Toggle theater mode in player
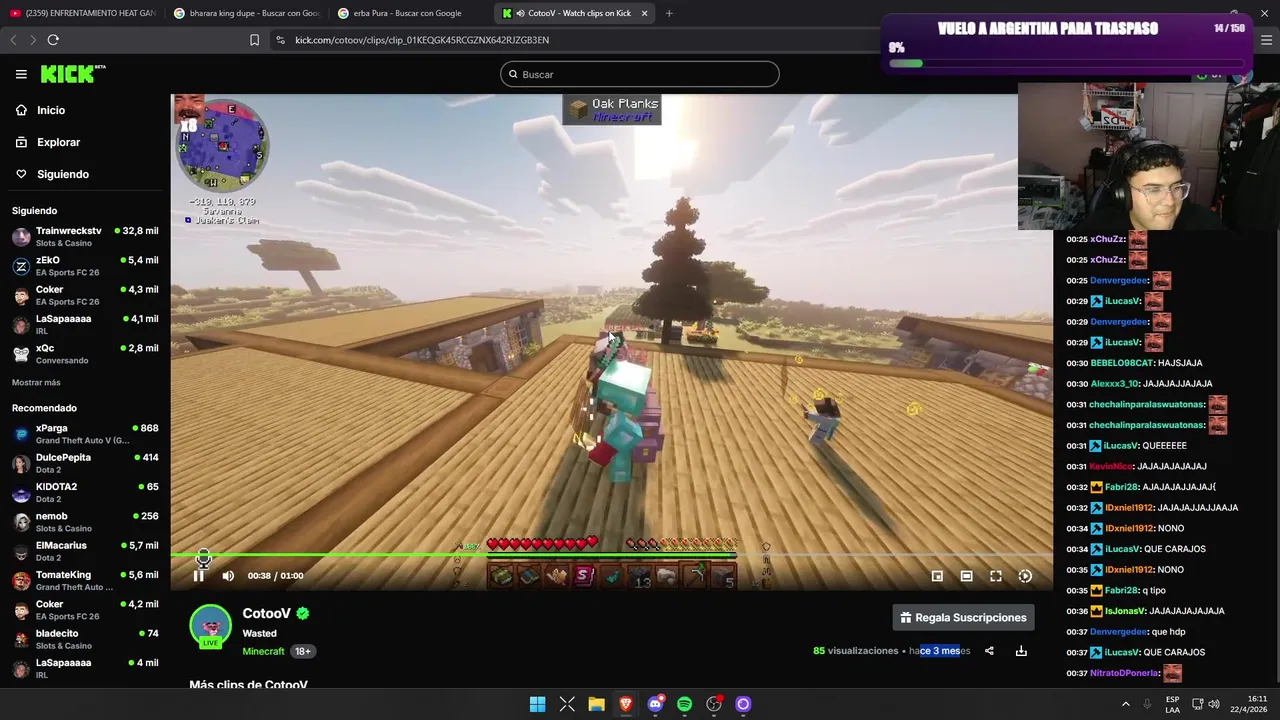The height and width of the screenshot is (720, 1280). pos(966,576)
